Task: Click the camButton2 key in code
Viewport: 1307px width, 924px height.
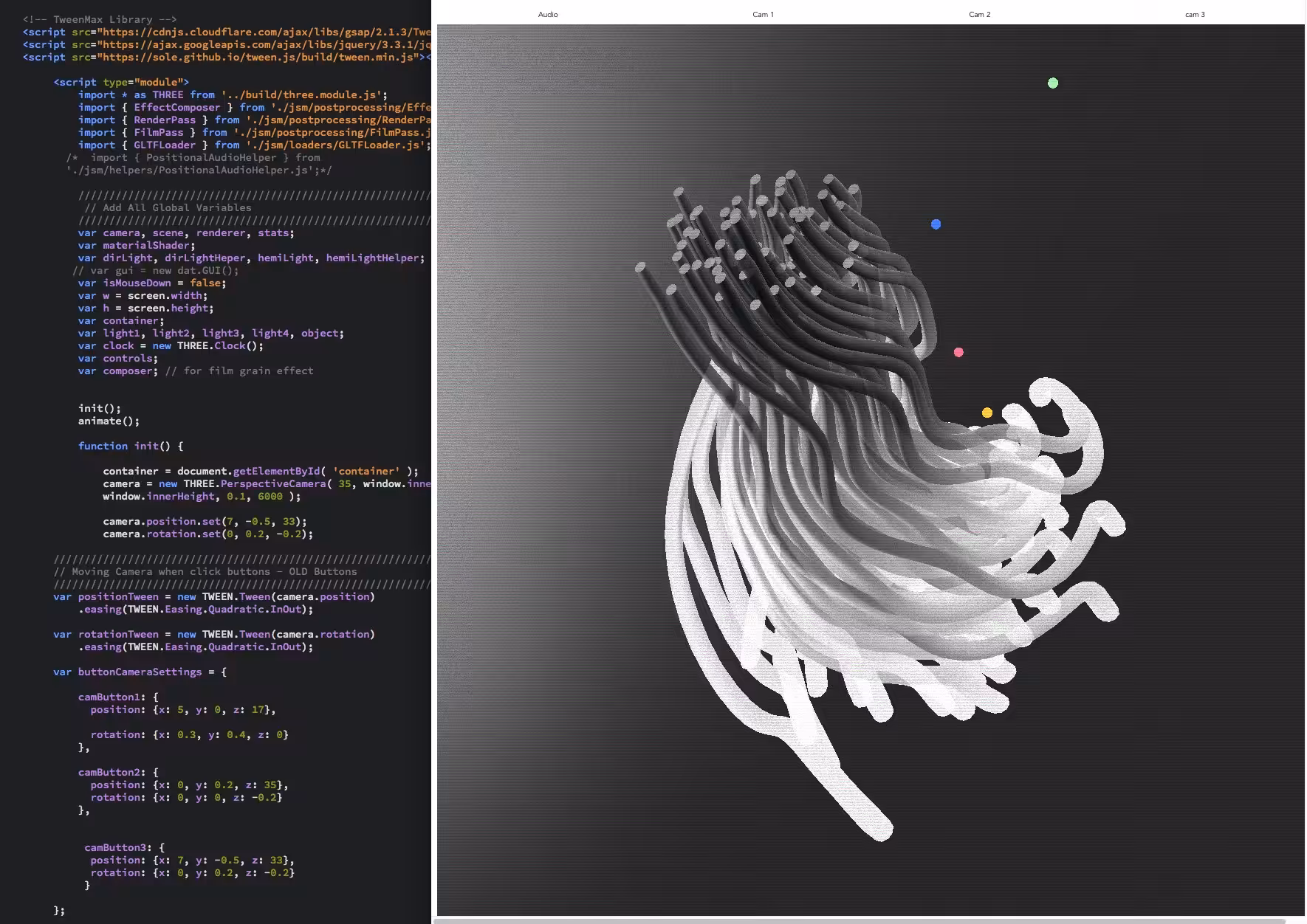Action: click(112, 772)
